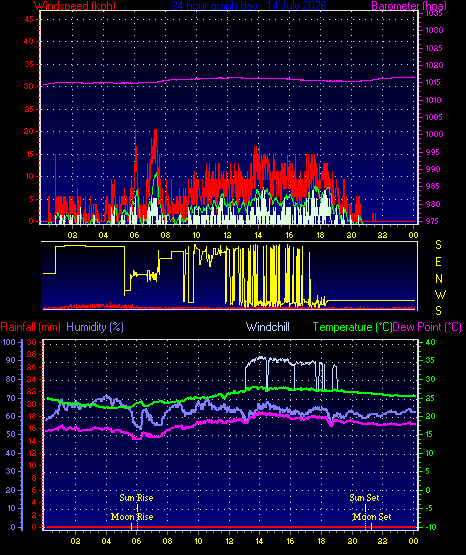
Task: Click the 12 hour label under the windspeed graph
Action: point(227,235)
